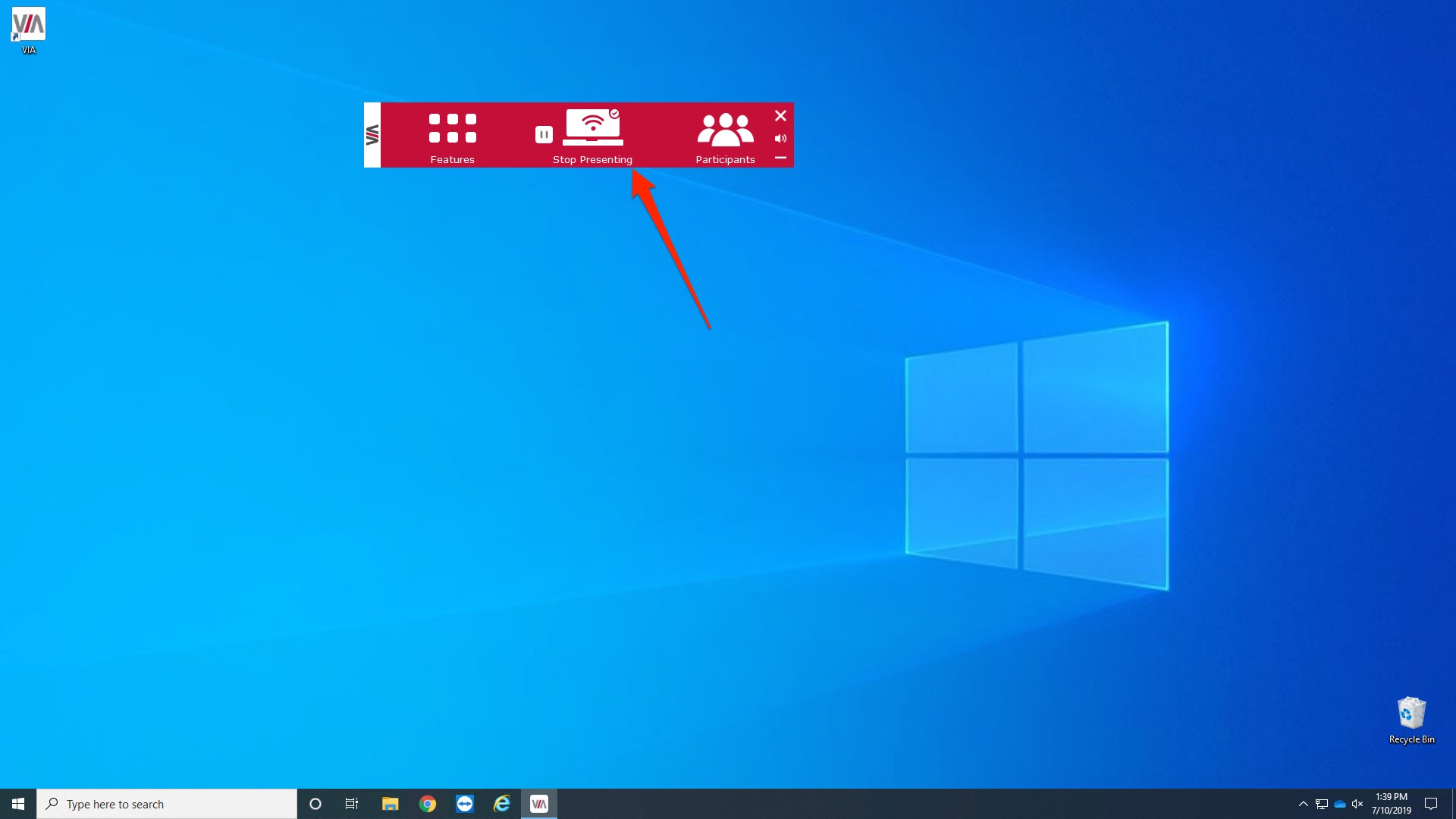
Task: Click the Participants label text
Action: point(726,159)
